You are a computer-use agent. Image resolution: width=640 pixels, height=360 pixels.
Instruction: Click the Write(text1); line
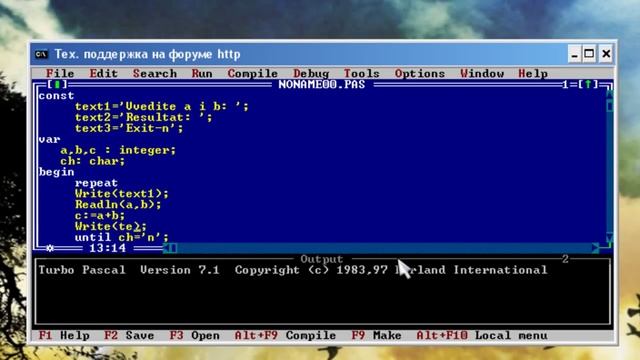click(122, 193)
